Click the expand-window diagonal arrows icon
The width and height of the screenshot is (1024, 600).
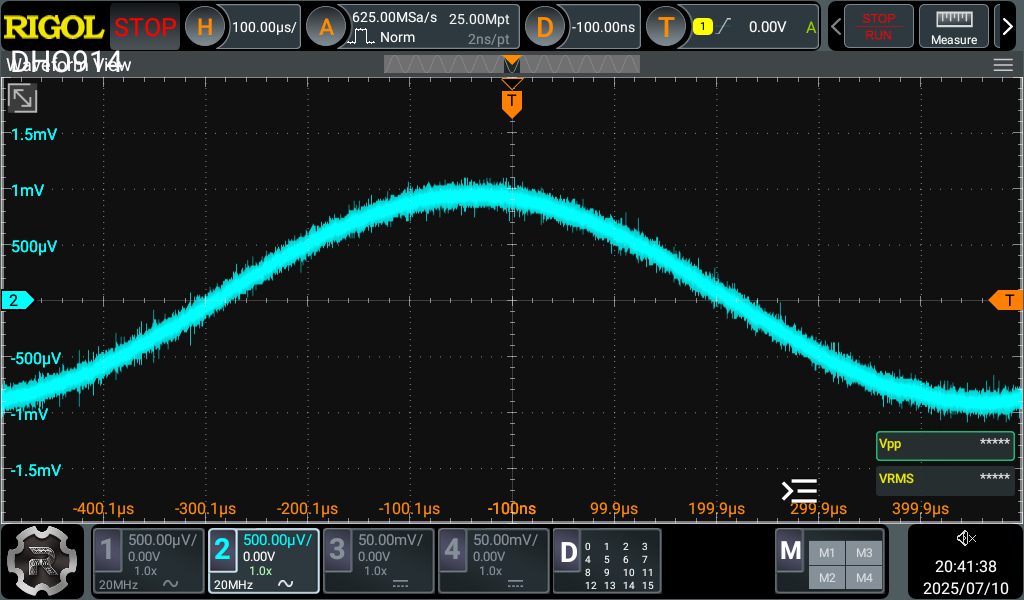(22, 99)
